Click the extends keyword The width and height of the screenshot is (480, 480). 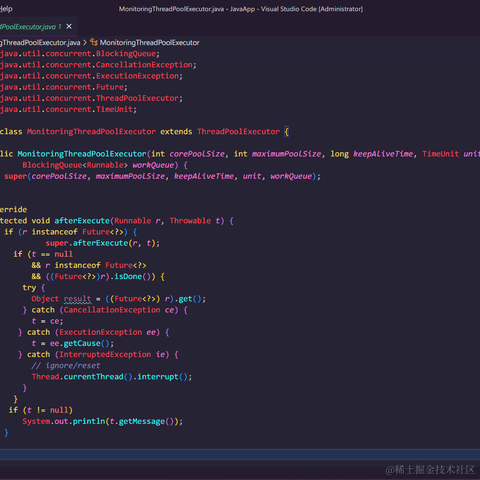(176, 132)
